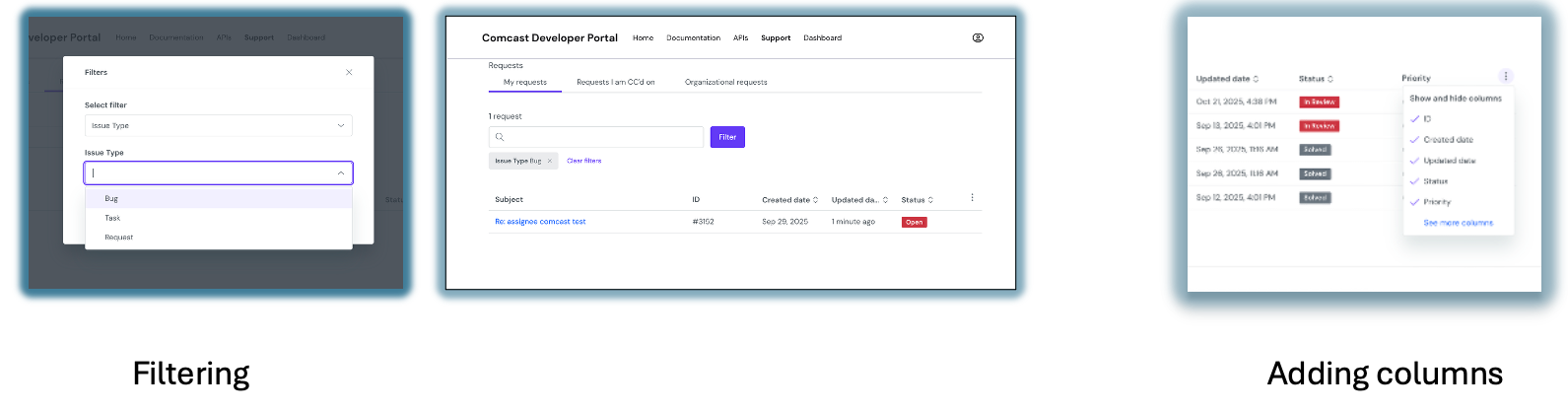1568x411 pixels.
Task: Click the Subject column header
Action: (x=509, y=200)
